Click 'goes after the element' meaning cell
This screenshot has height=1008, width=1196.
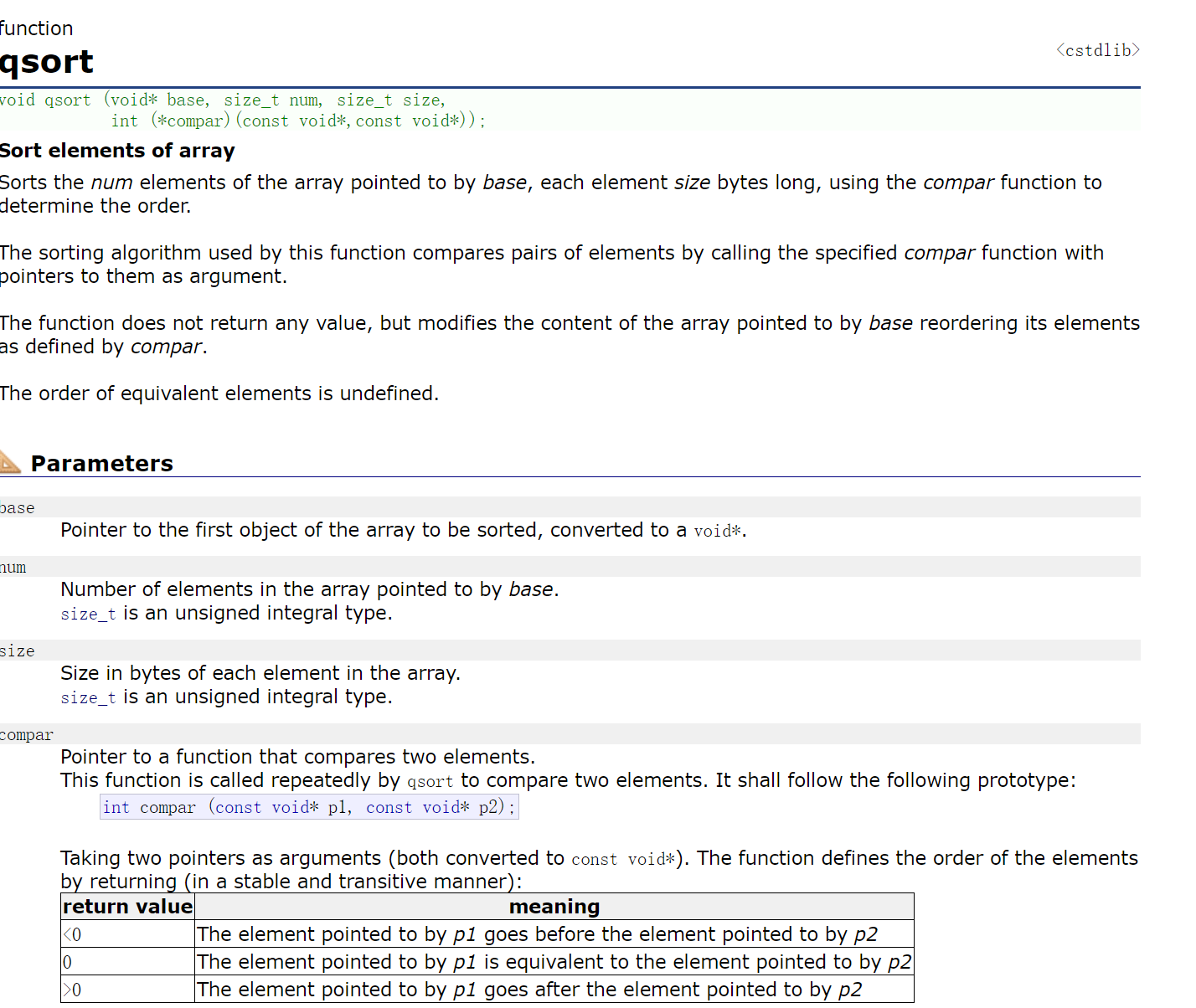(x=554, y=990)
